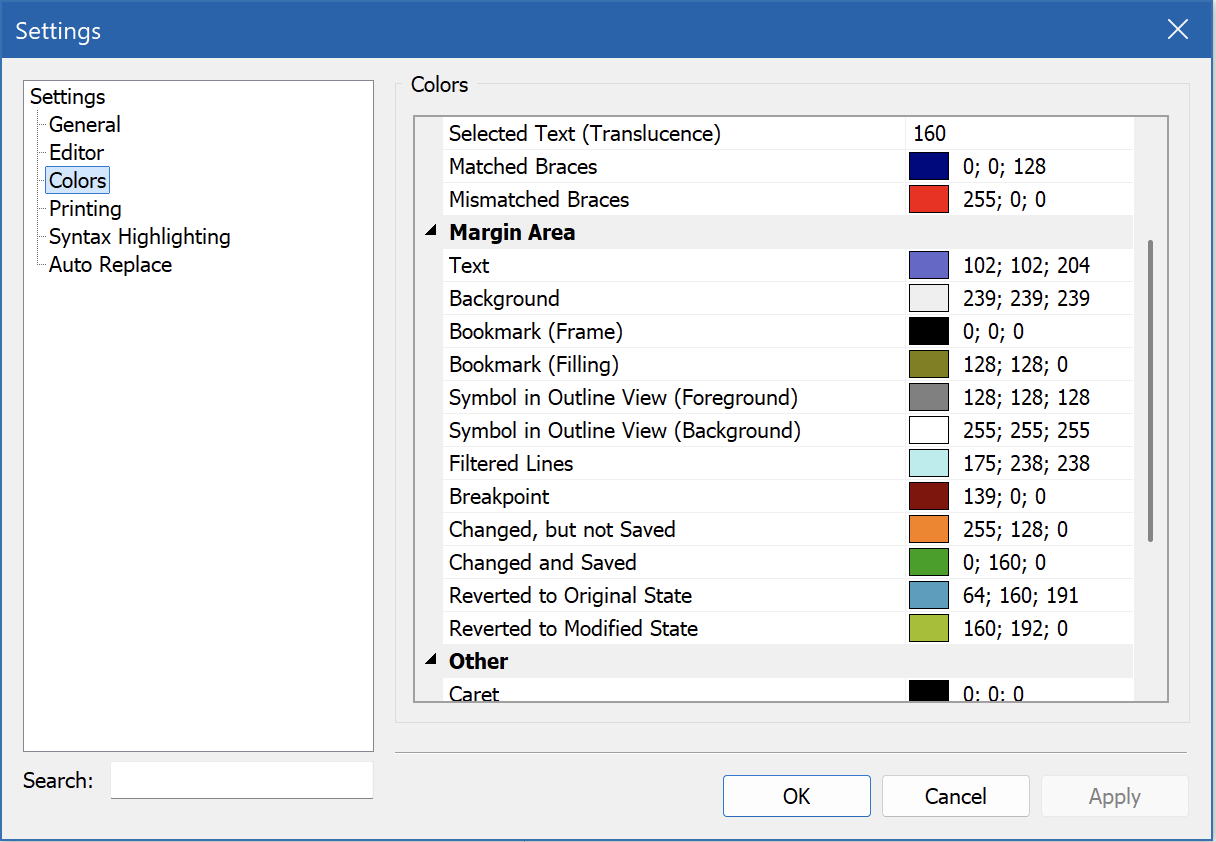Open Syntax Highlighting settings
The width and height of the screenshot is (1216, 842).
coord(140,236)
